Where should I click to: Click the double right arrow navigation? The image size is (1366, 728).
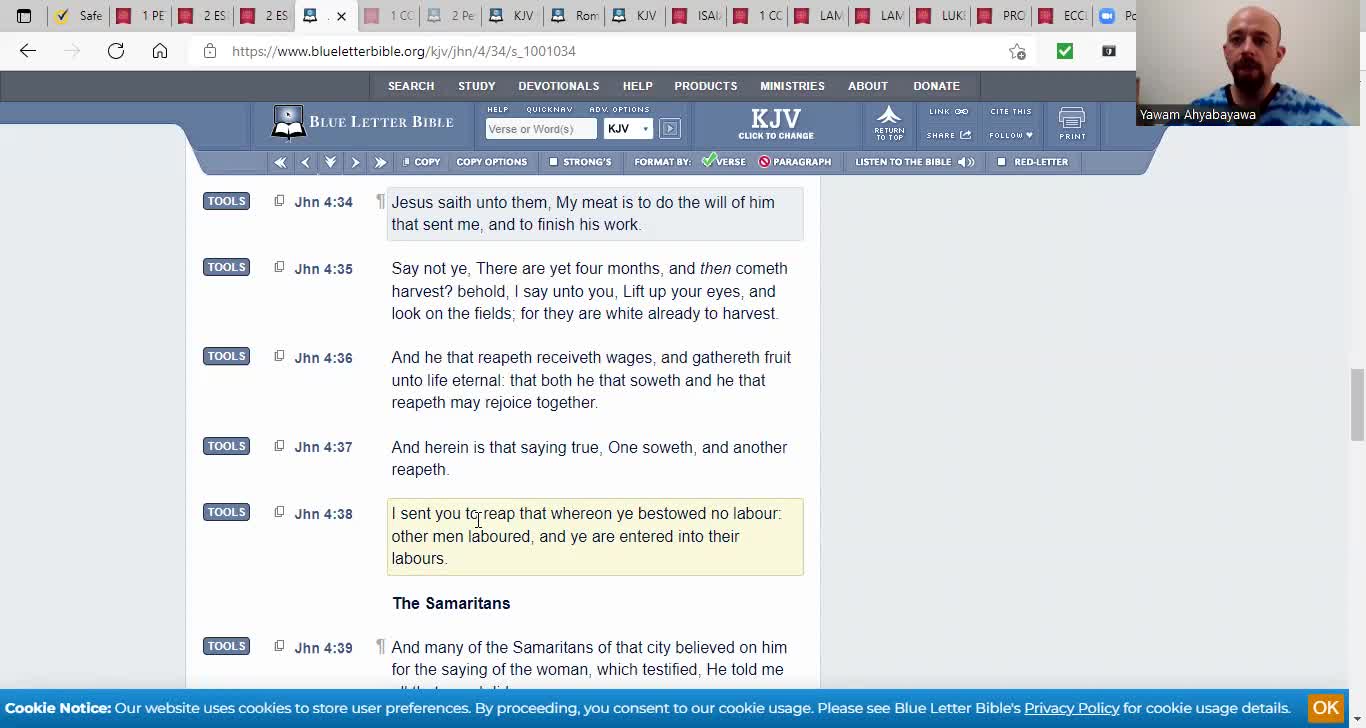tap(380, 162)
